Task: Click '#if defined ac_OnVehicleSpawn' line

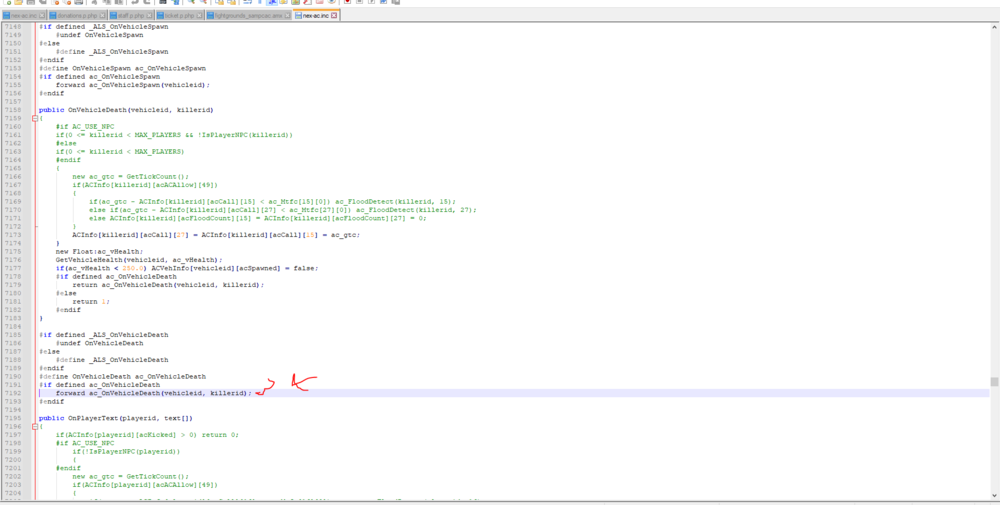Action: [99, 76]
